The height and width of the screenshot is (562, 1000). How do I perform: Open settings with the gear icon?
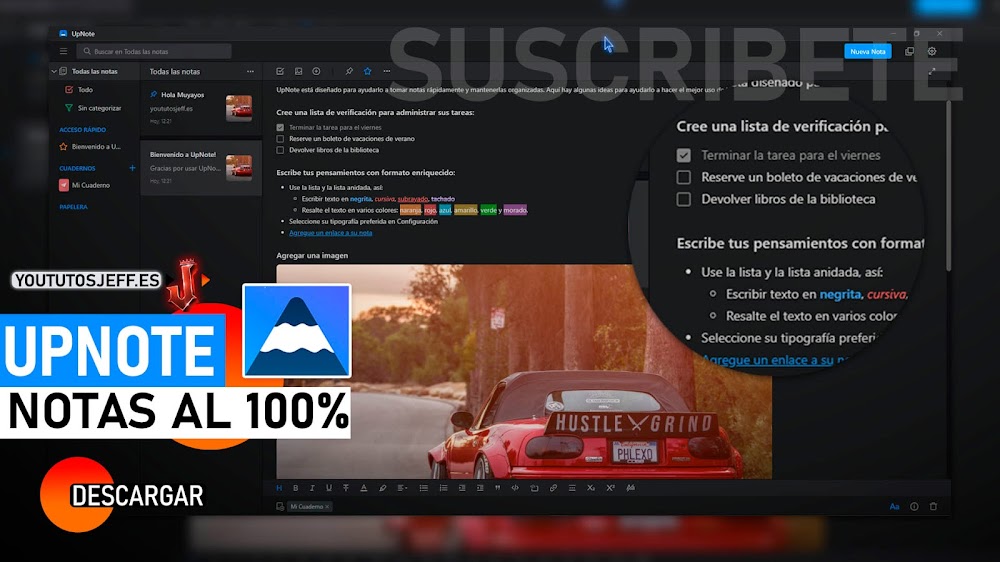(x=932, y=51)
